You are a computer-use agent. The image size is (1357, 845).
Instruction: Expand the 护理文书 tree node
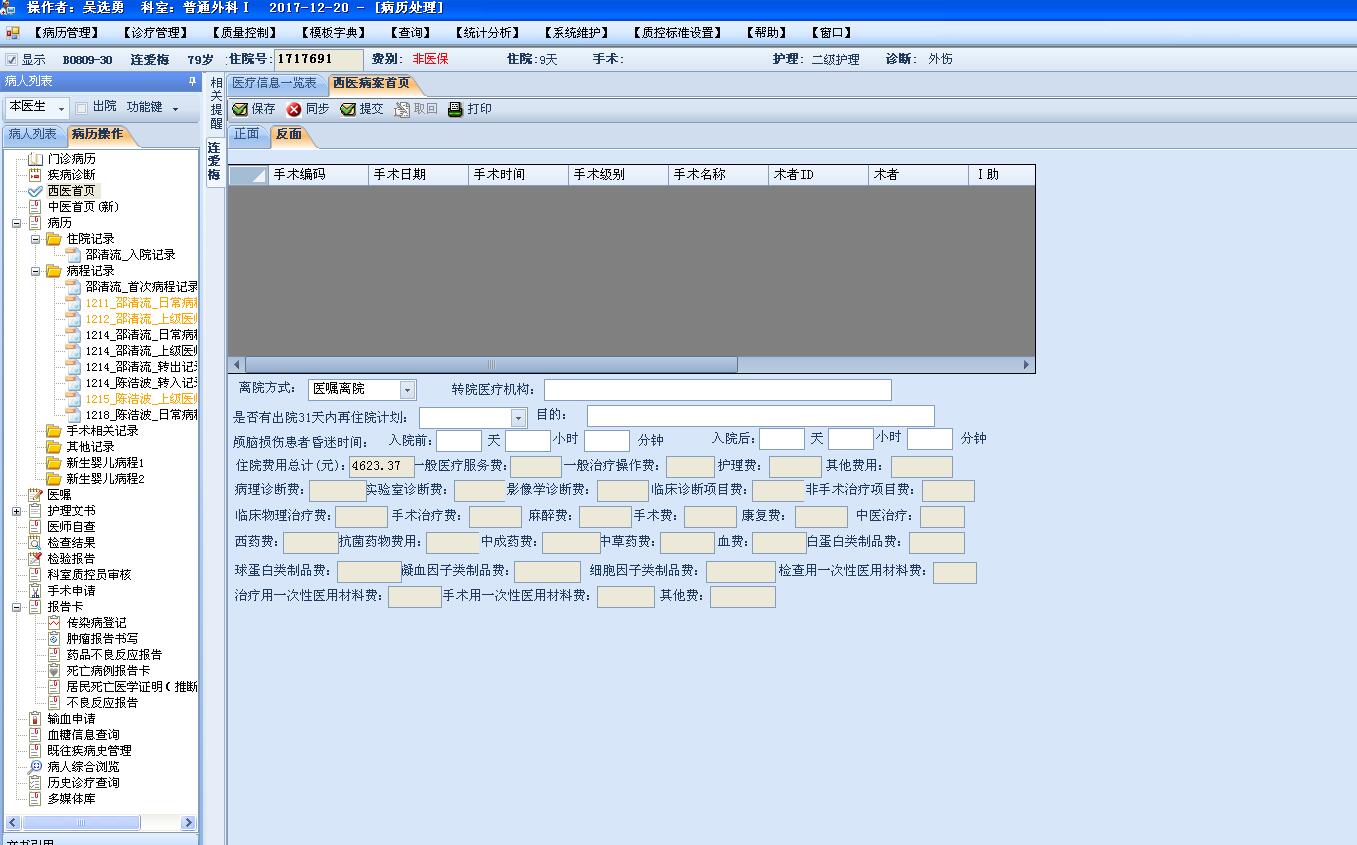[x=17, y=511]
